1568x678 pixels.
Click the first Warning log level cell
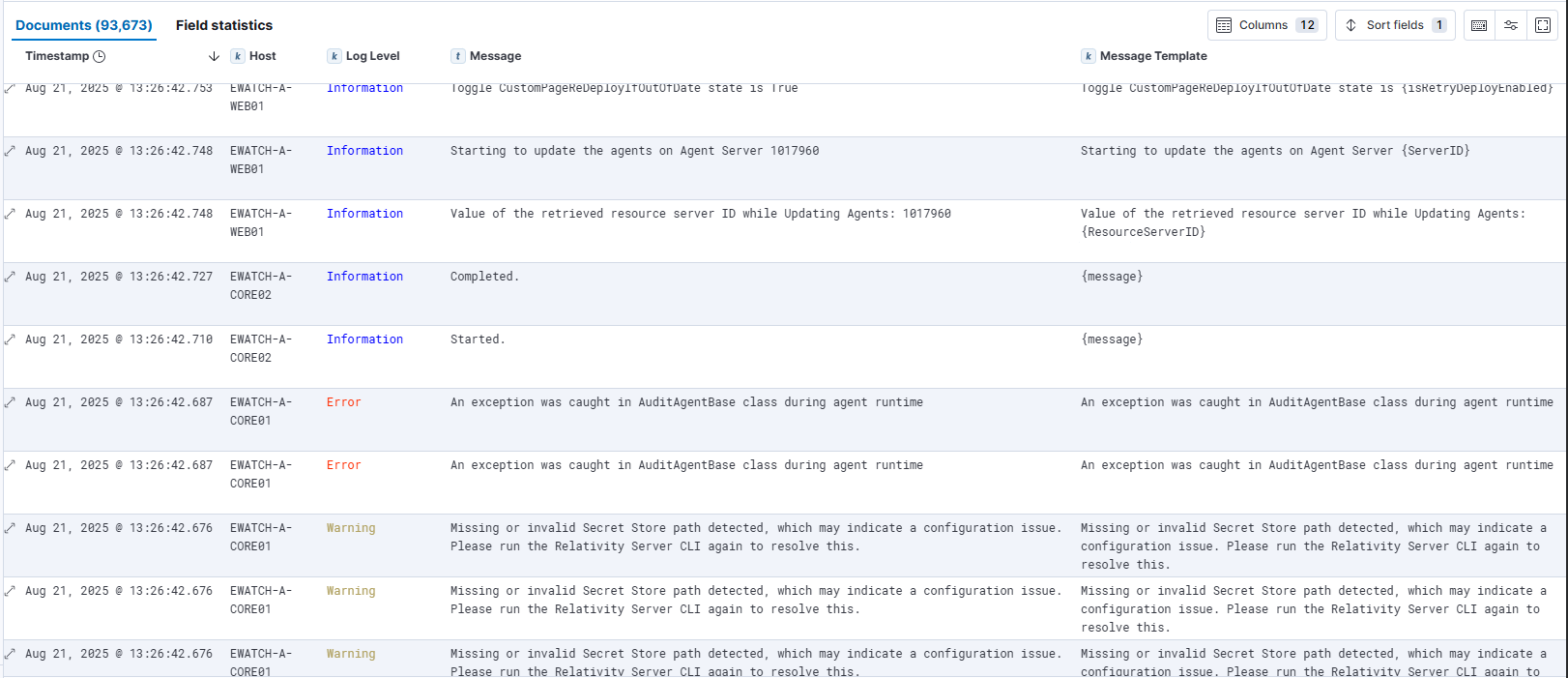click(351, 528)
